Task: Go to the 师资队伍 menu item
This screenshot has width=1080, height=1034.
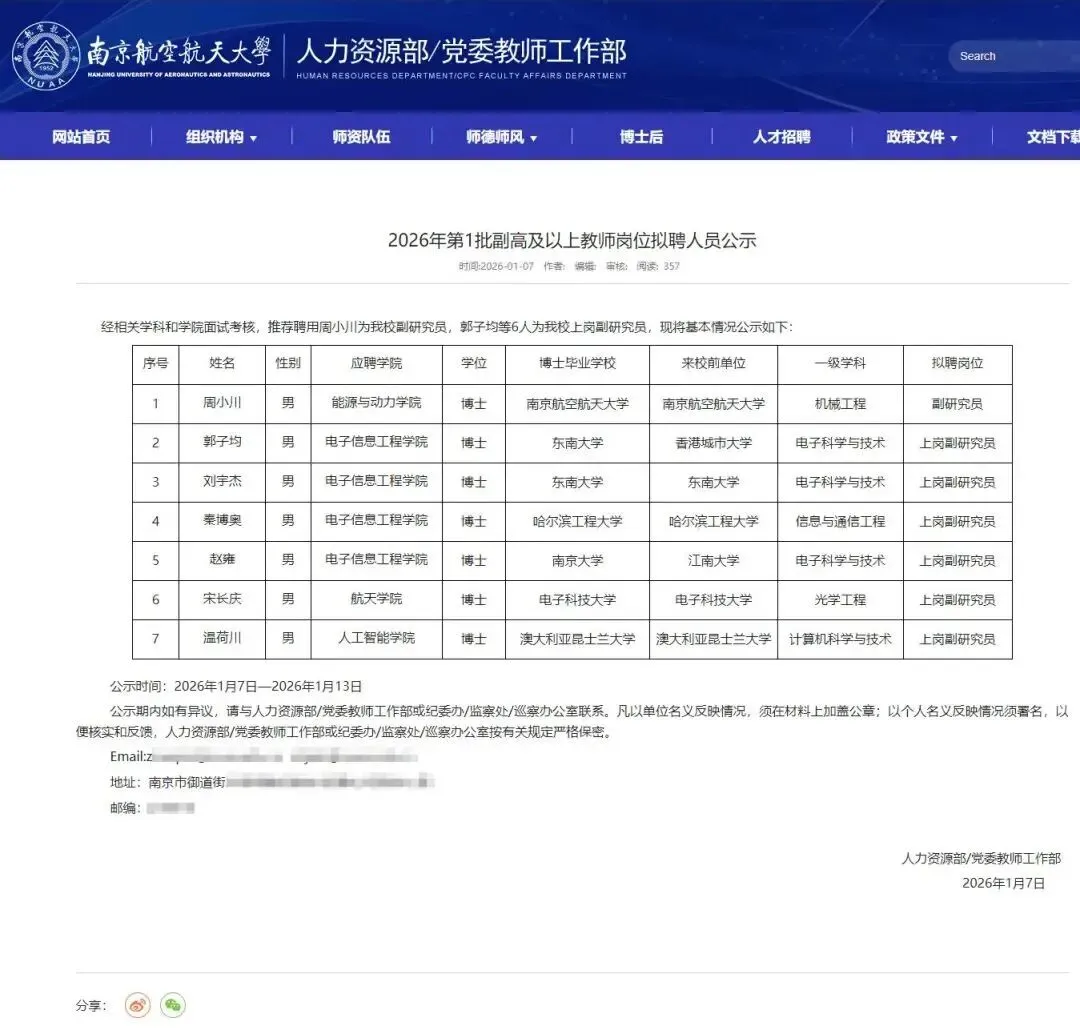Action: pos(361,136)
